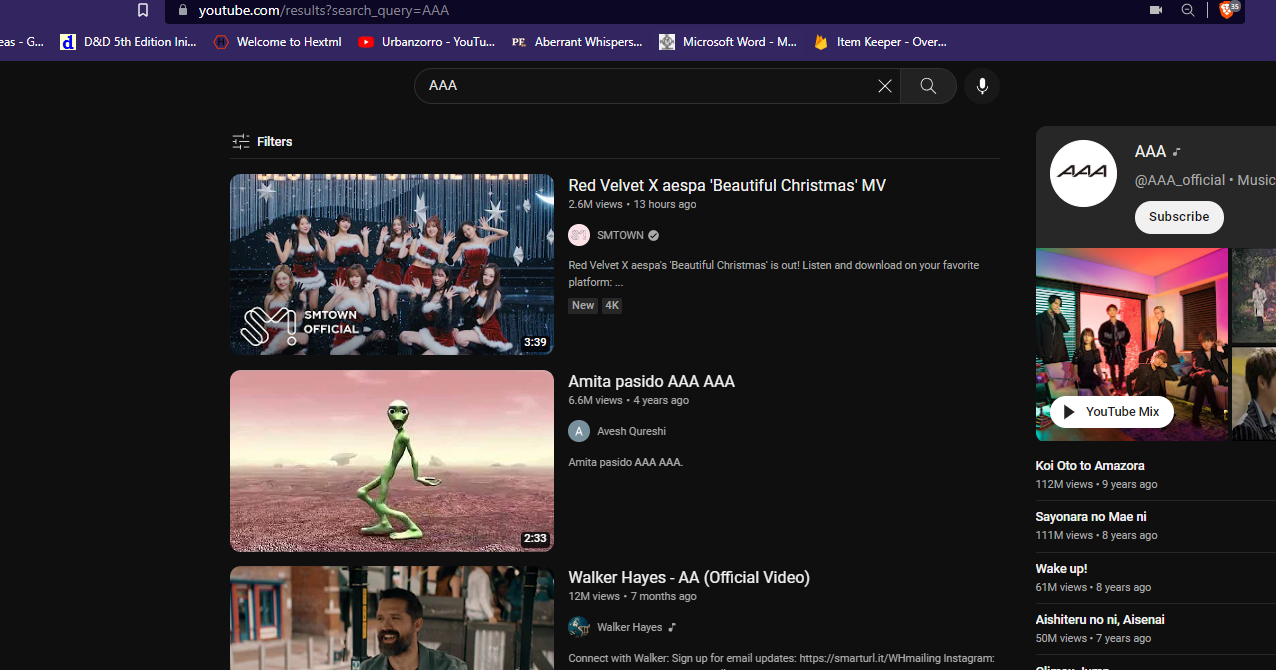Activate voice search with the microphone icon
Image resolution: width=1276 pixels, height=670 pixels.
[981, 86]
